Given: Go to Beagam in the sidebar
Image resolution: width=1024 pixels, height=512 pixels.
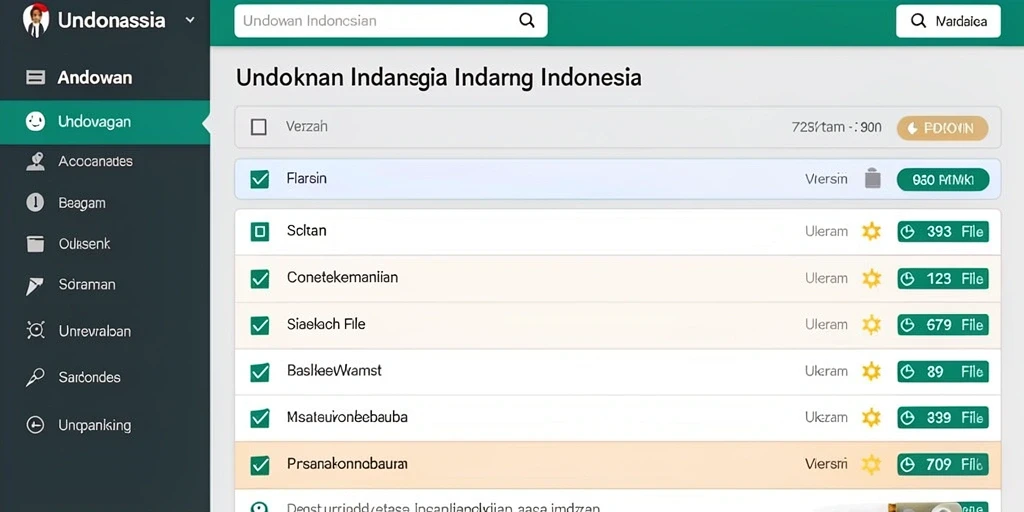Looking at the screenshot, I should point(82,203).
